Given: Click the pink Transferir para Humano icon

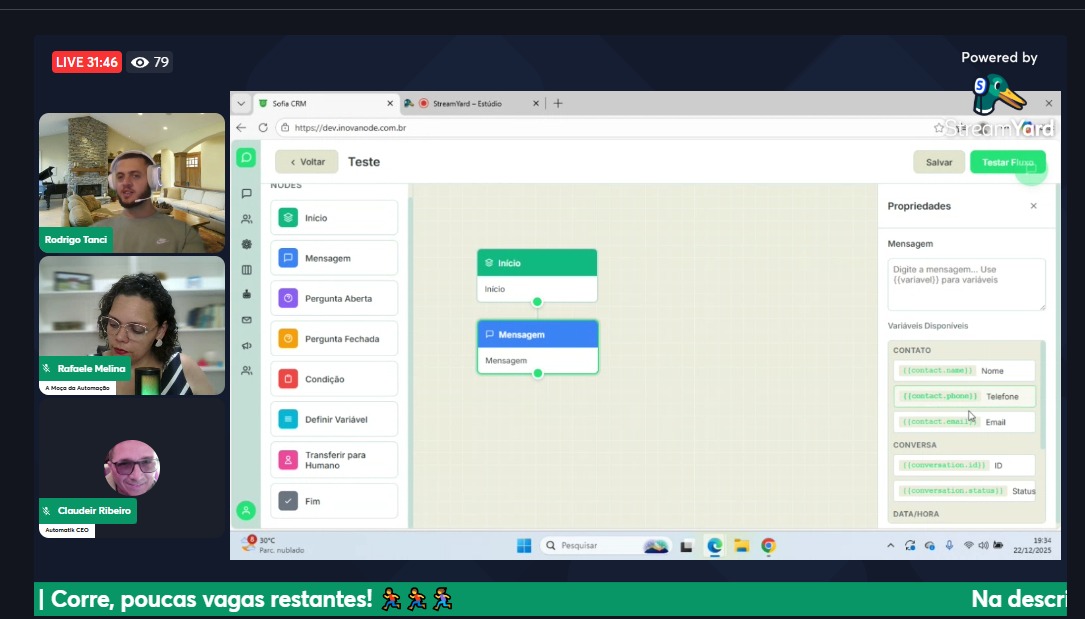Looking at the screenshot, I should point(288,460).
